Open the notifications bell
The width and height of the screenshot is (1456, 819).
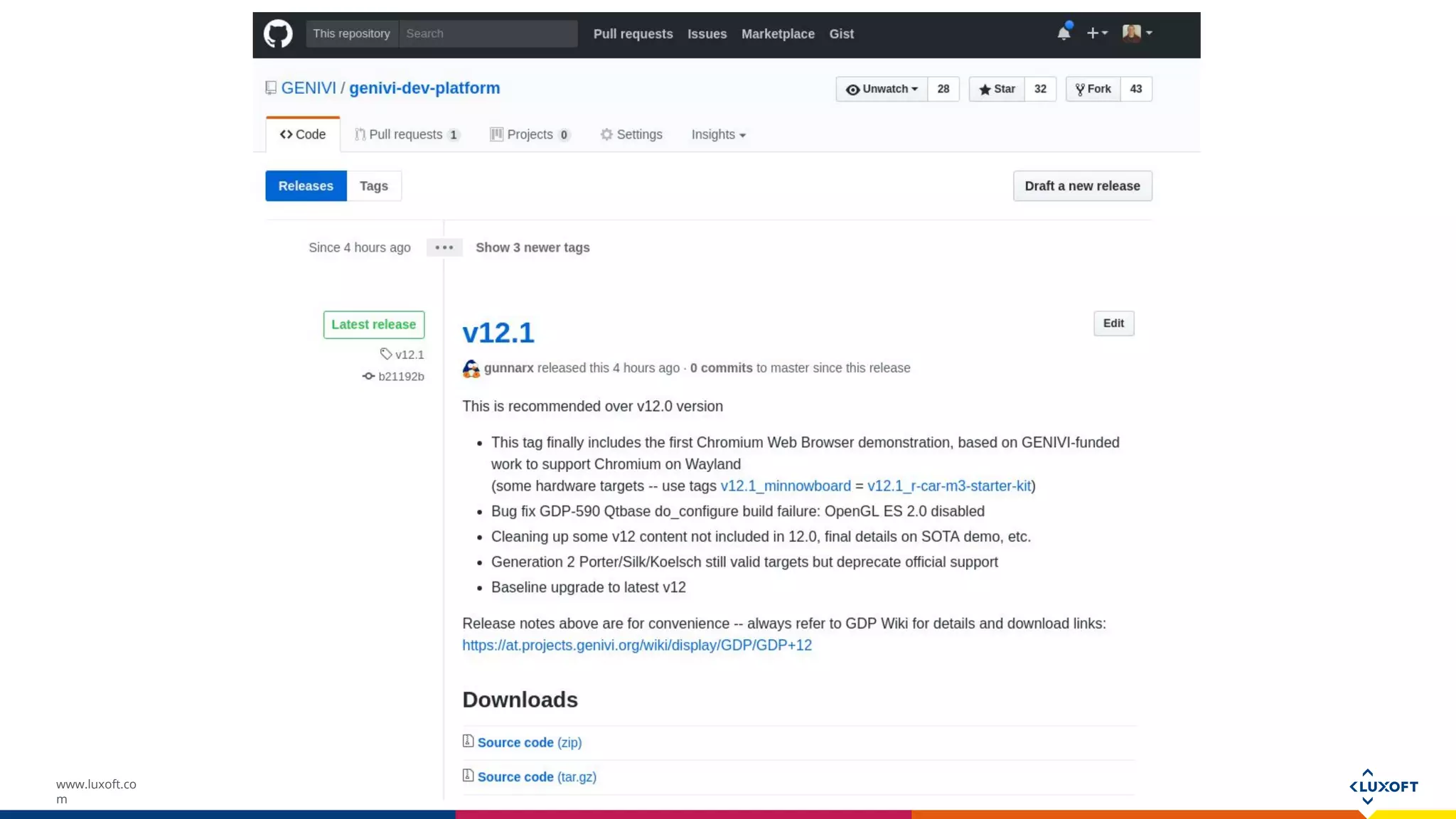[1064, 33]
